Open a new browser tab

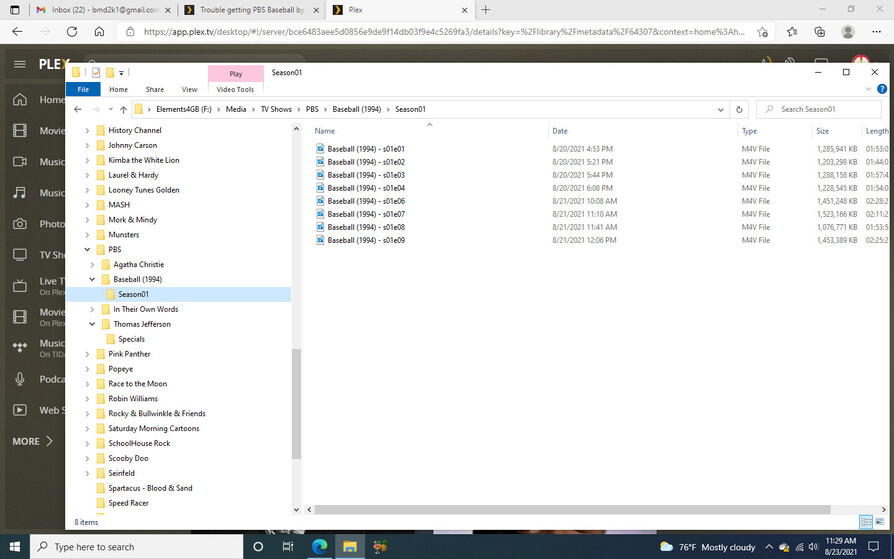coord(486,10)
